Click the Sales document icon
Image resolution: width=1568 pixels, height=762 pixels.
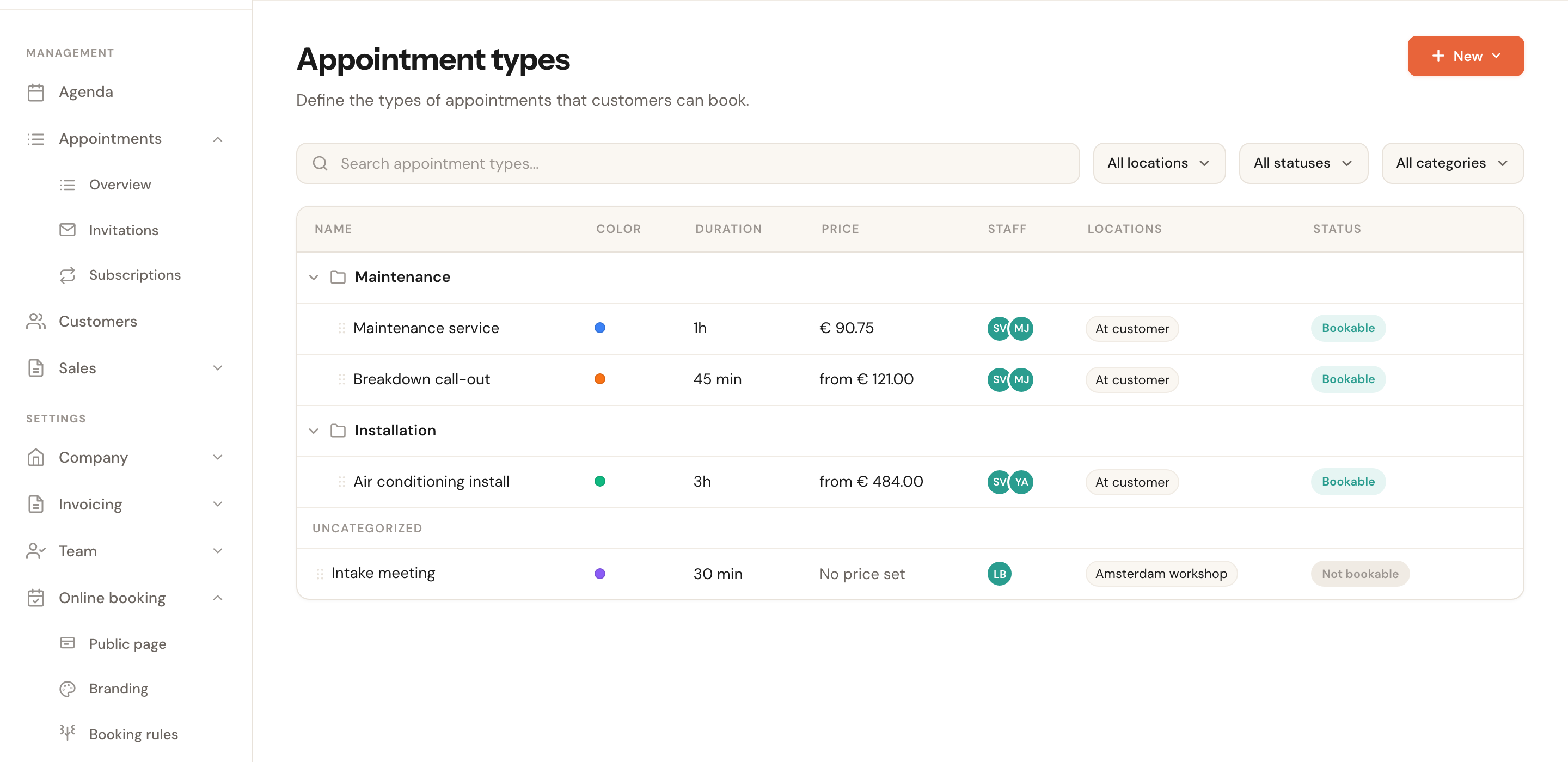point(36,368)
